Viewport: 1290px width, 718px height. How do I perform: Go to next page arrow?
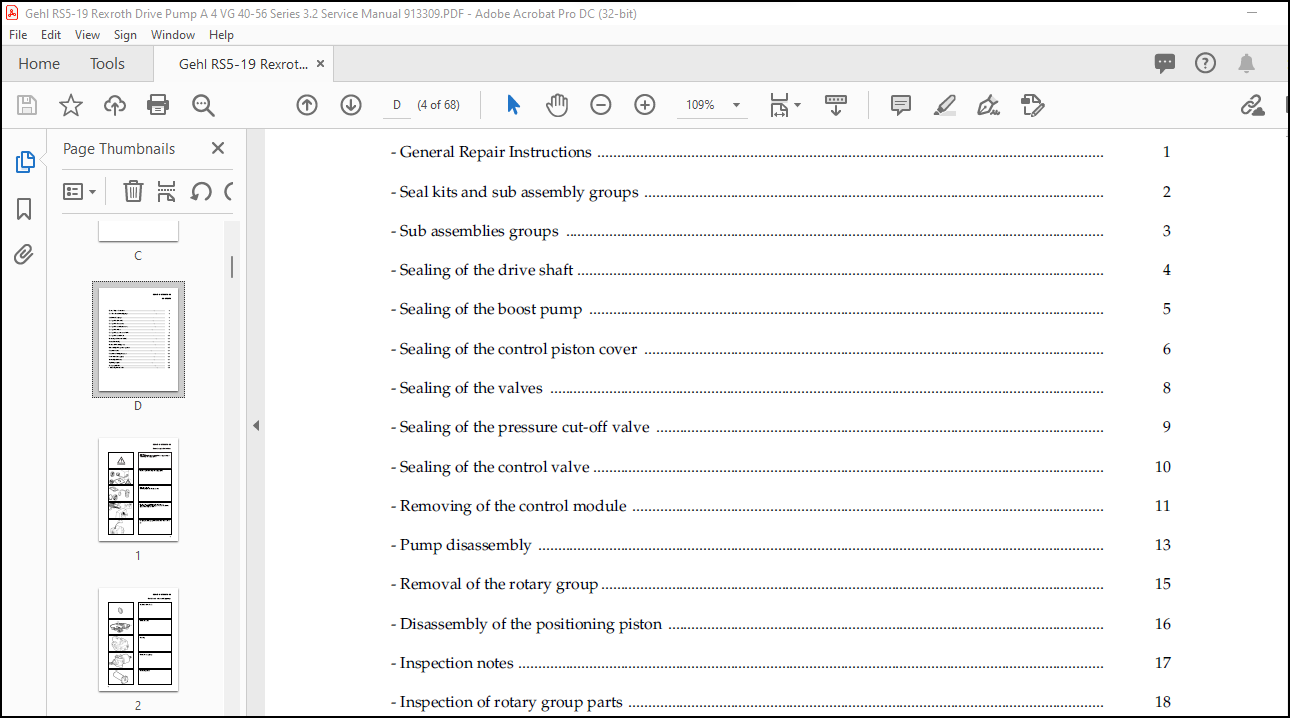click(351, 105)
